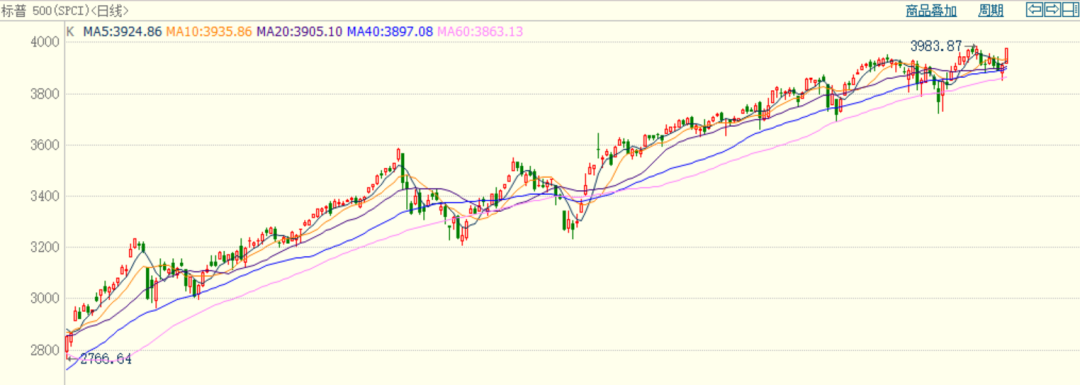This screenshot has height=385, width=1080.
Task: Open the 商品叠加 overlay link
Action: [931, 10]
